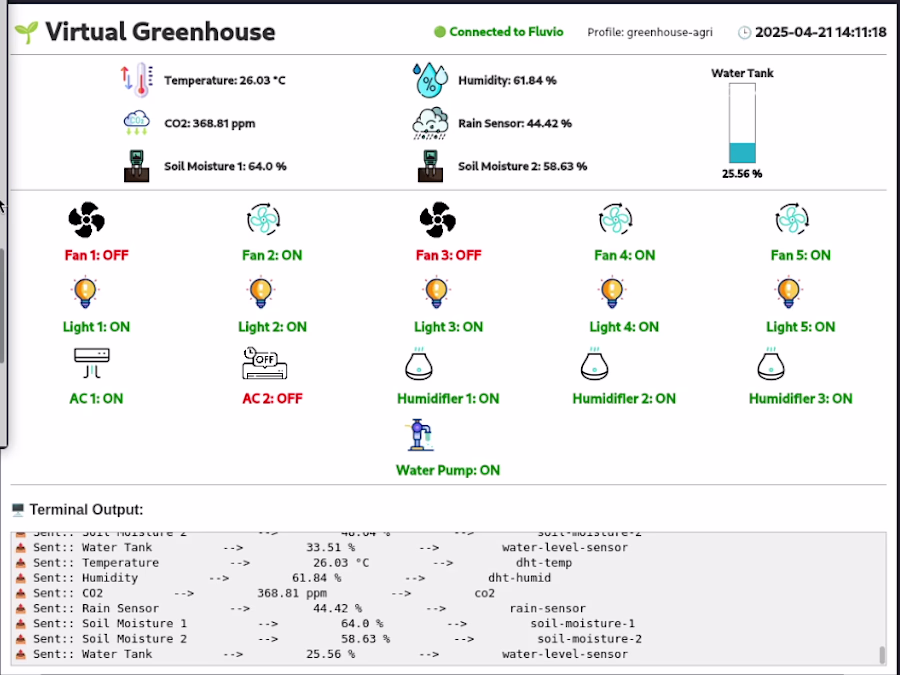Toggle the Fan 4: ON status label

[624, 255]
